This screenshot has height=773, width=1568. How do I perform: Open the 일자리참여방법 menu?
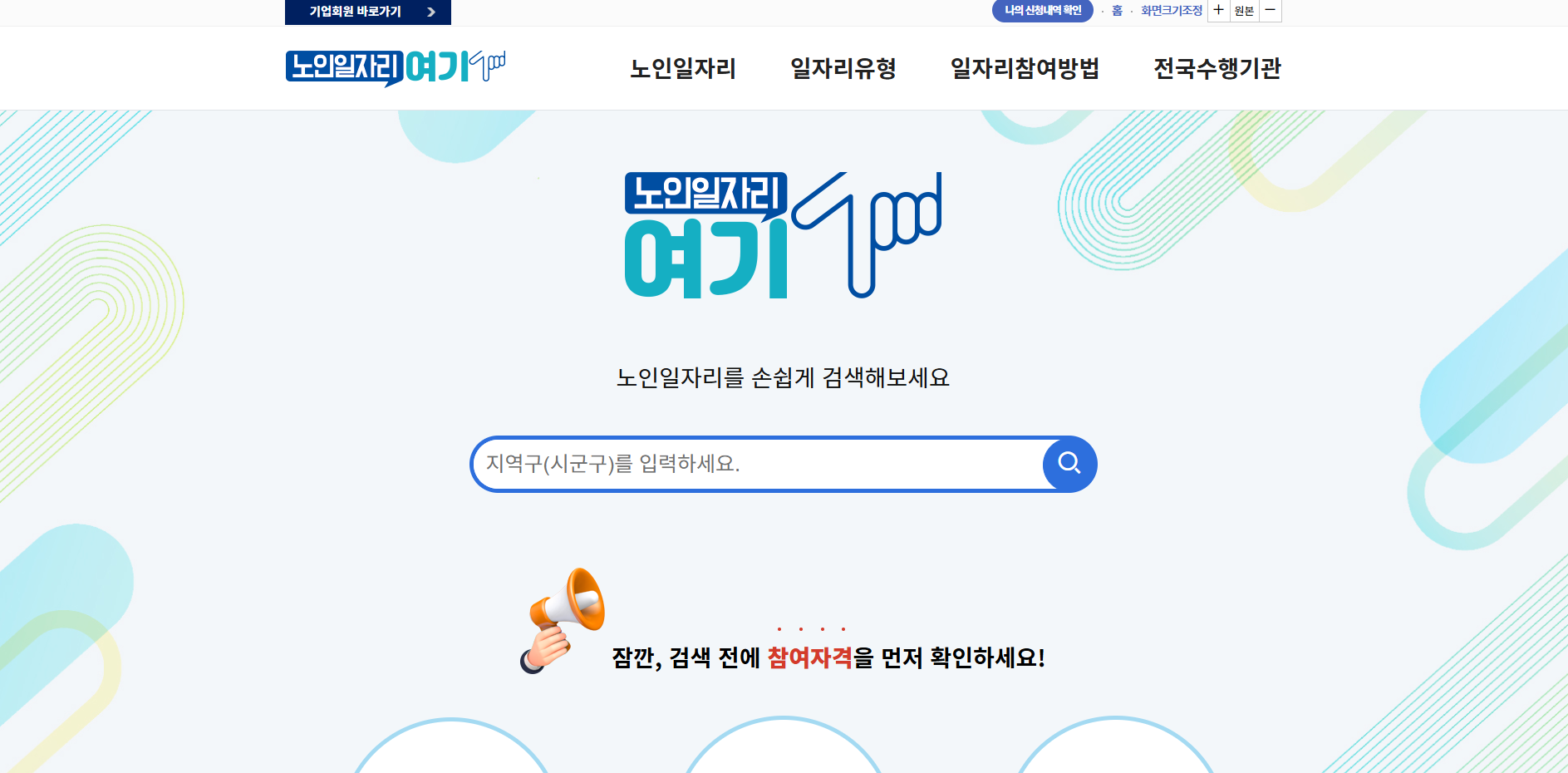click(1025, 68)
